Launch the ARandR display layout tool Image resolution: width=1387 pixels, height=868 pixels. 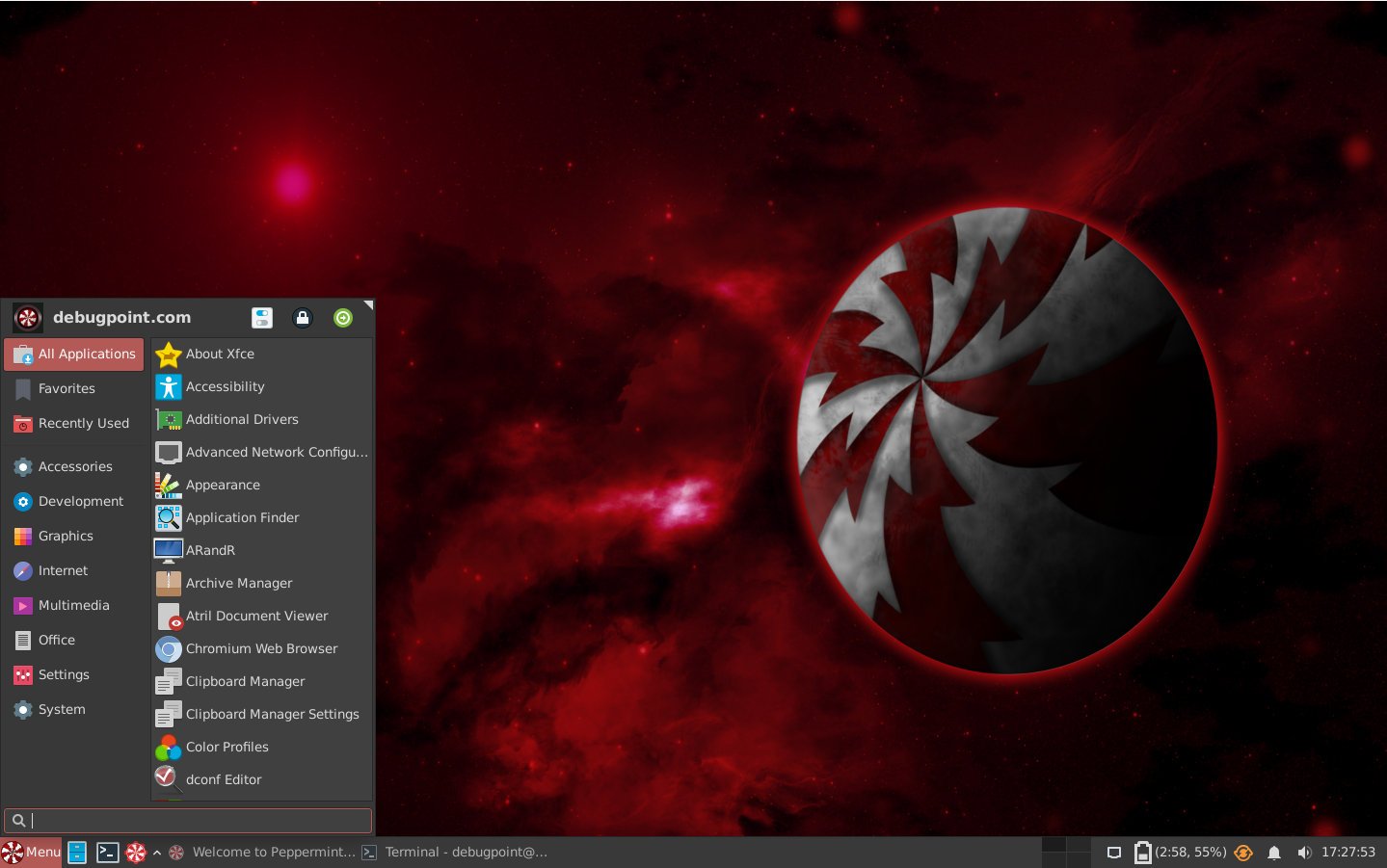(x=210, y=550)
